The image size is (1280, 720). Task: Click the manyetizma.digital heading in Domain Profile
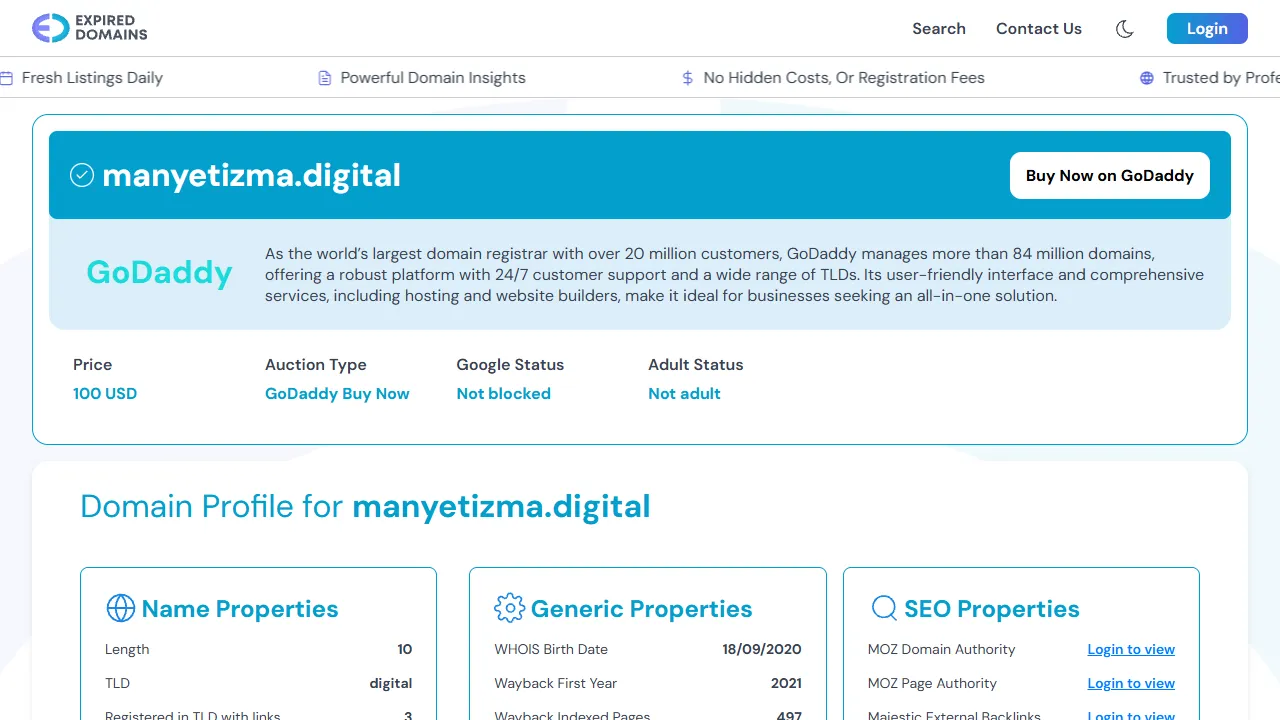[501, 506]
